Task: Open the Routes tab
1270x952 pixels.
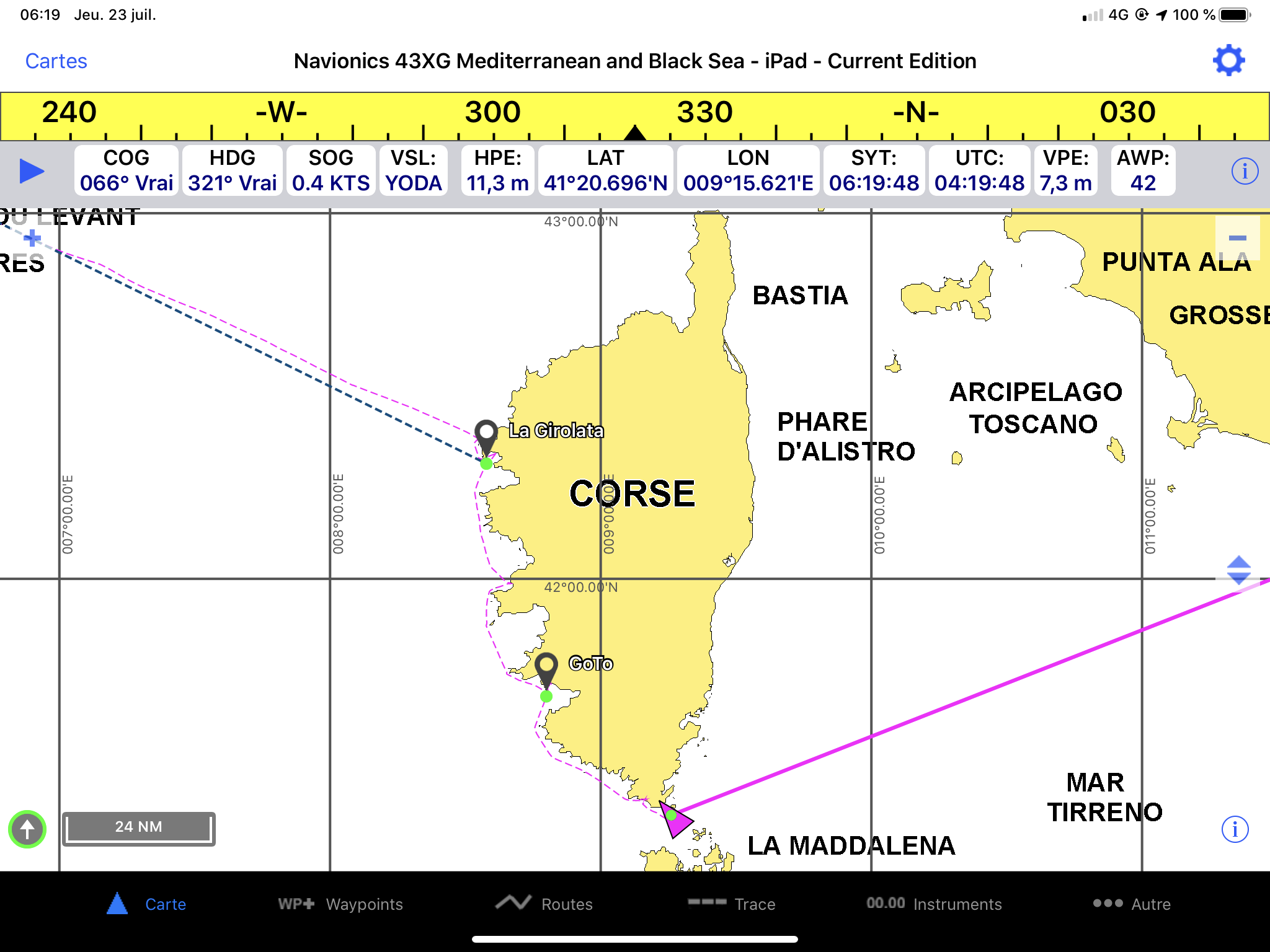Action: (544, 904)
